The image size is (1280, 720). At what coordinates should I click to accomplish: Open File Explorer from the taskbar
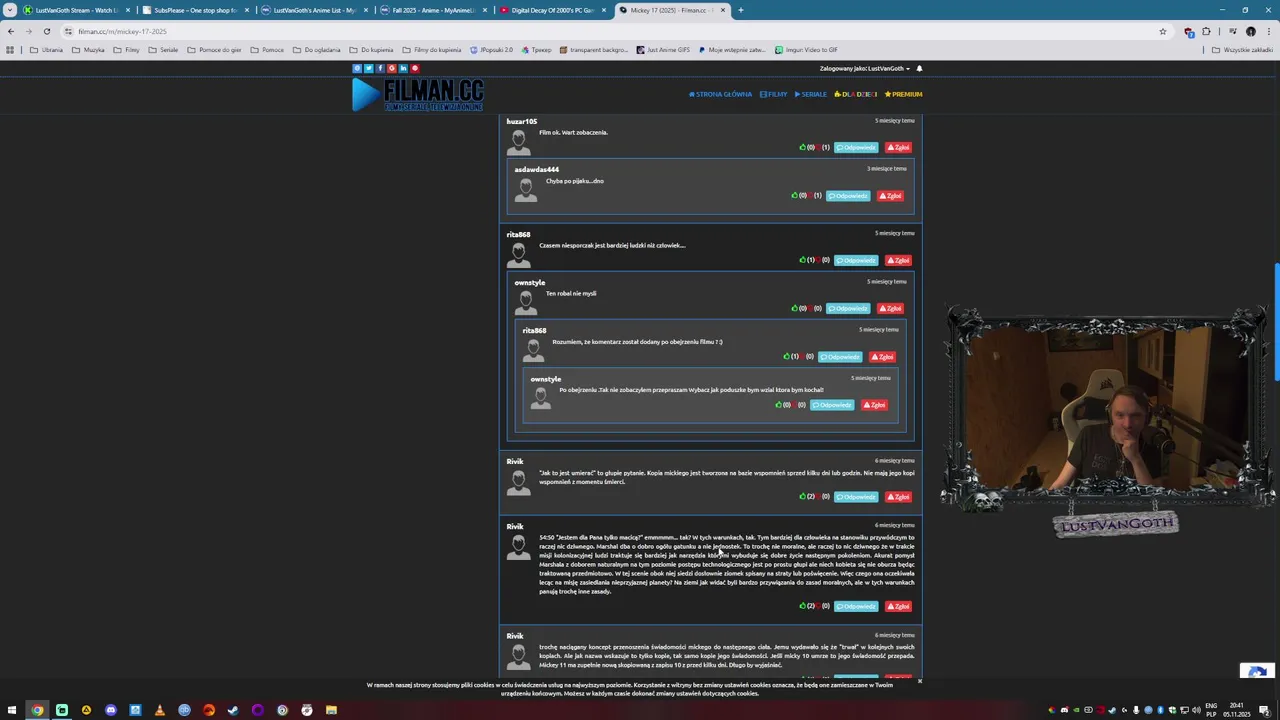pyautogui.click(x=331, y=710)
